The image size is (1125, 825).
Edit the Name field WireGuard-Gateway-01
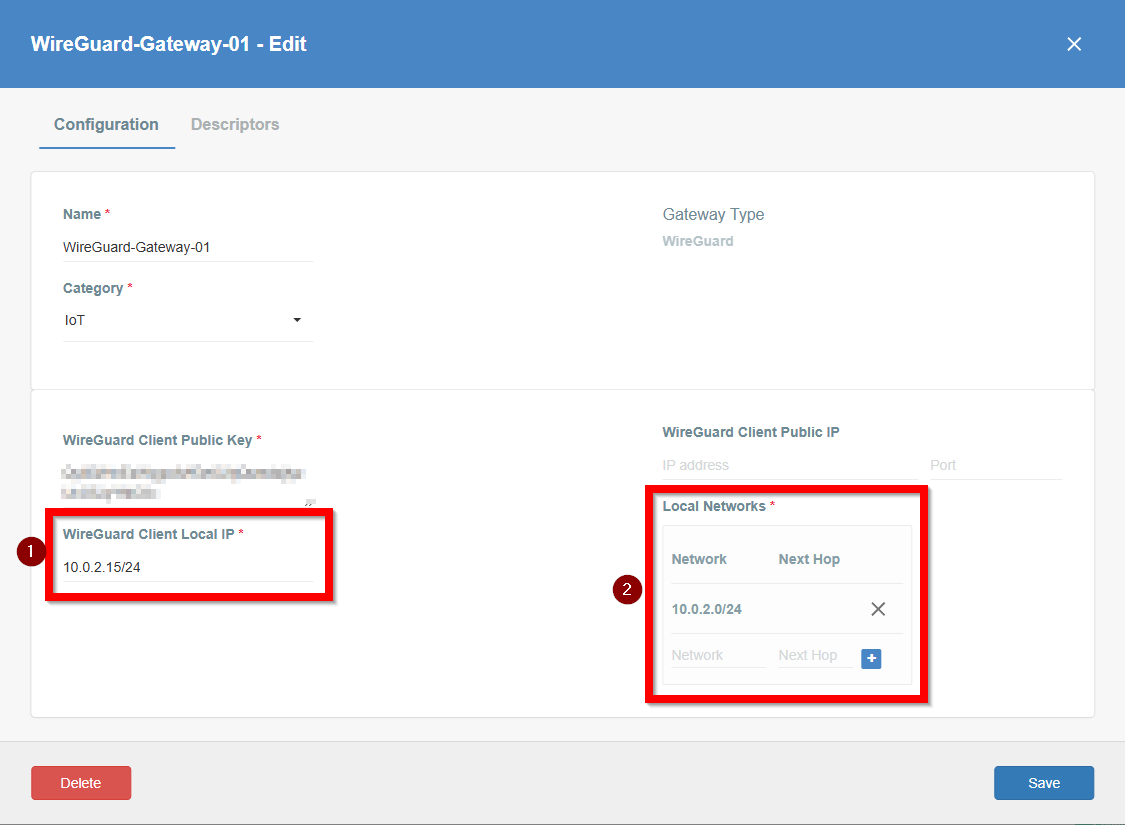click(x=188, y=248)
